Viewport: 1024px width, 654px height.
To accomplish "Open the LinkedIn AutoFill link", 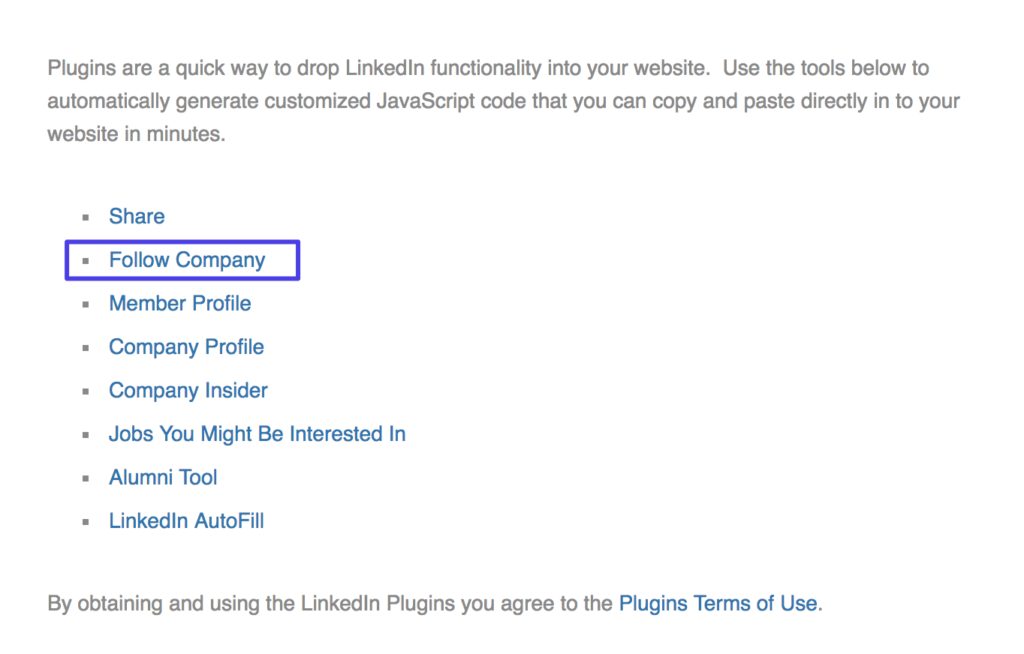I will (x=186, y=521).
